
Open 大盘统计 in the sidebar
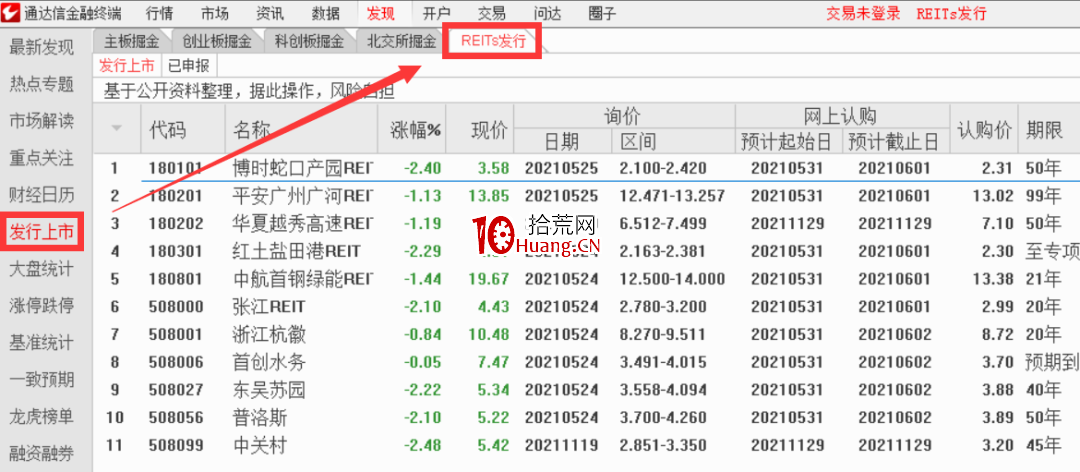41,269
